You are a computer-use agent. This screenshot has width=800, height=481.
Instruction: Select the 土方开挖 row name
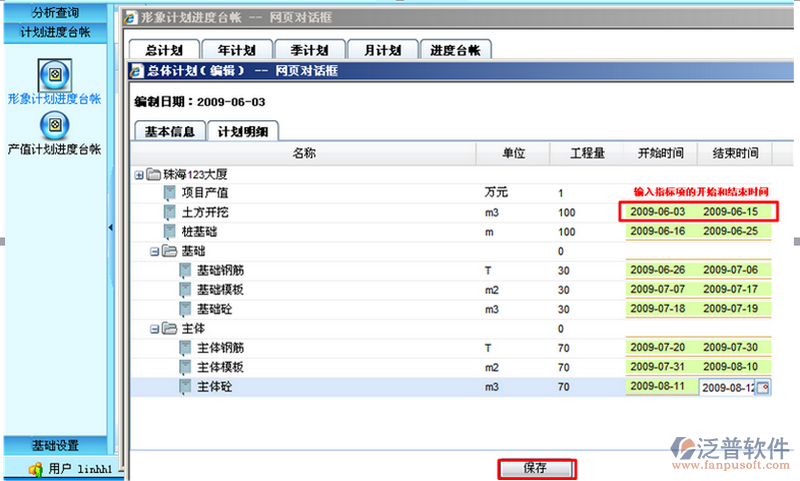click(205, 212)
